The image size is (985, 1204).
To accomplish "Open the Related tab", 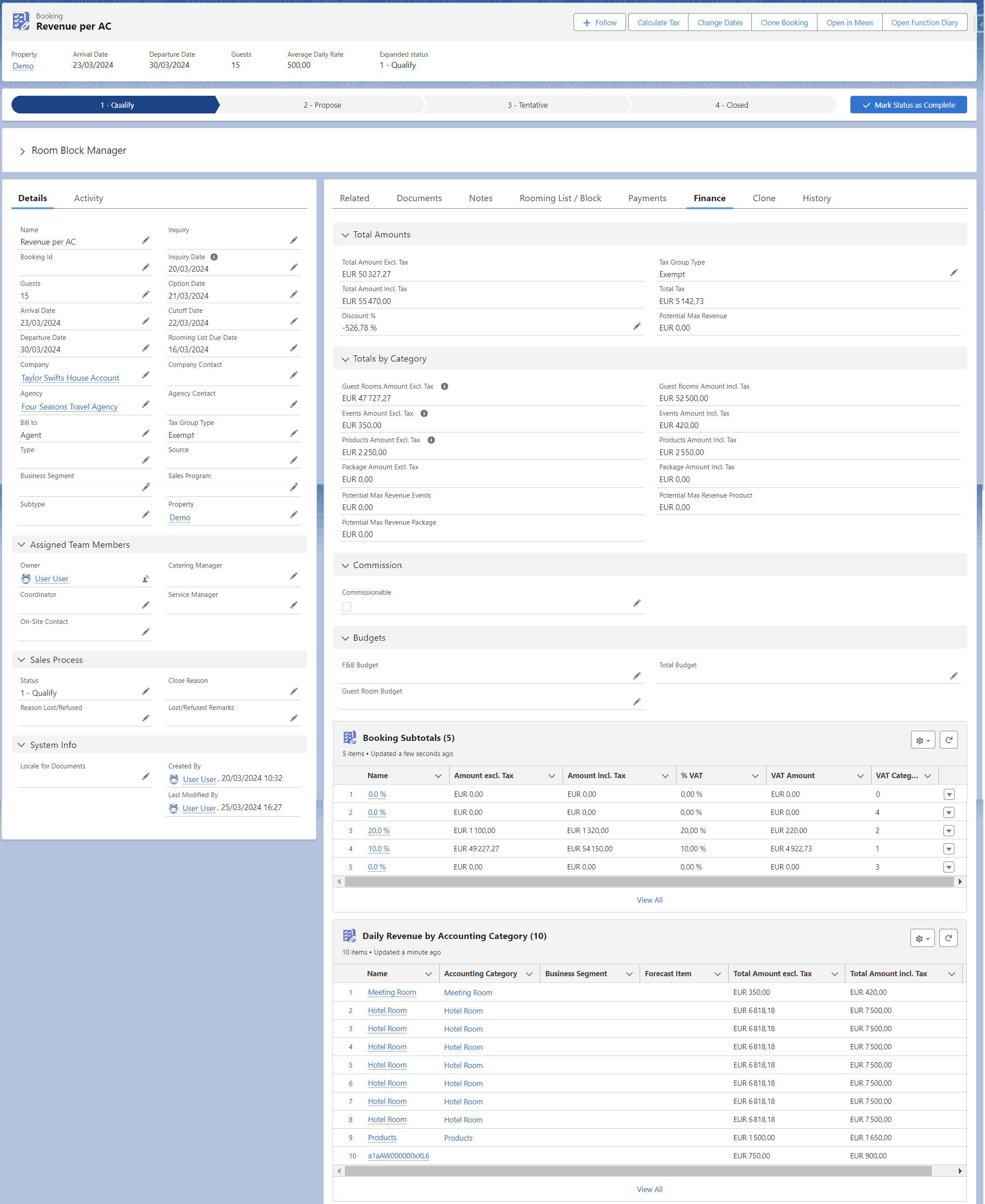I will pyautogui.click(x=355, y=199).
